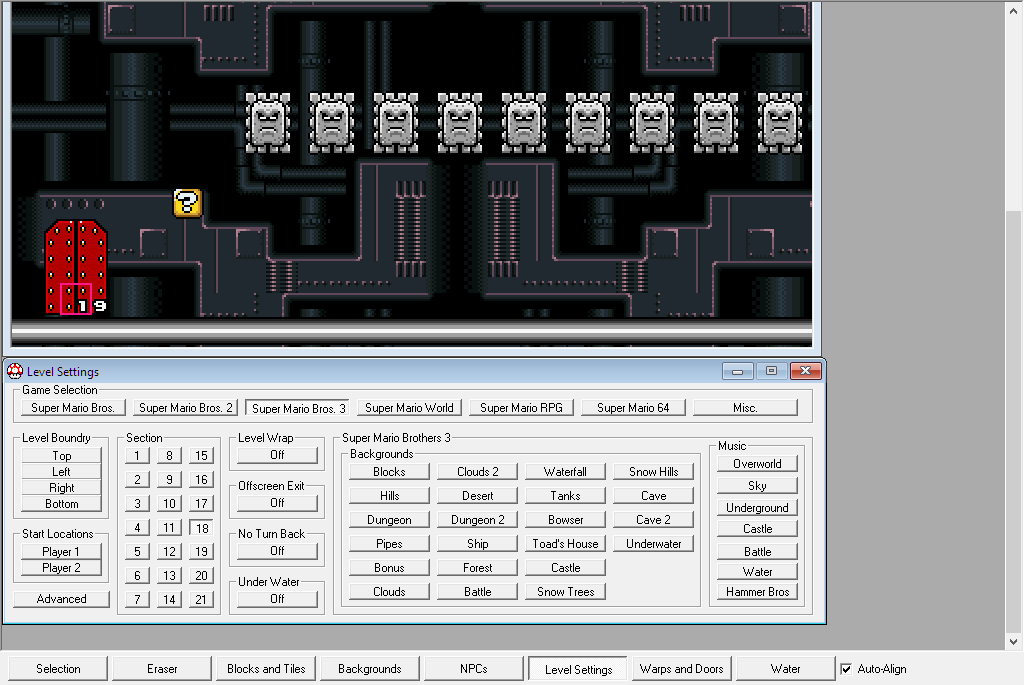Choose Super Mario RPG game

521,408
